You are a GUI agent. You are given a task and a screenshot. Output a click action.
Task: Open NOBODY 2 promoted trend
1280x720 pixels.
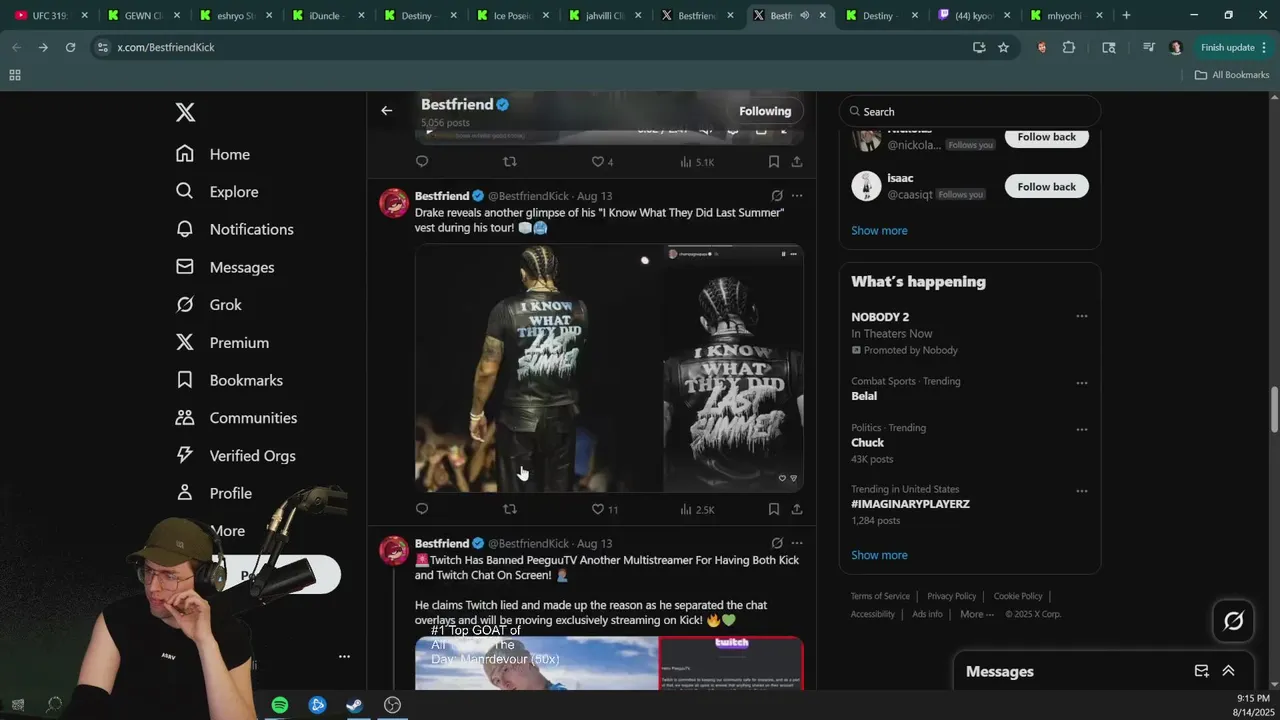click(x=880, y=317)
